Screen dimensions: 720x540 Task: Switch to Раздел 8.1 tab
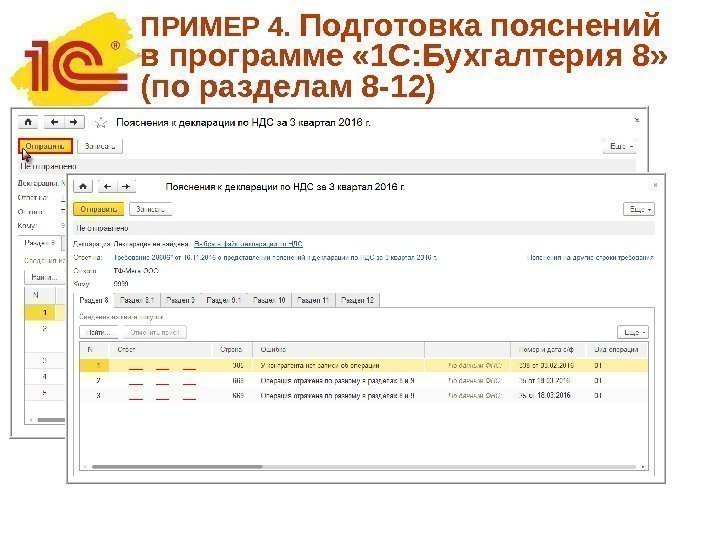point(136,300)
